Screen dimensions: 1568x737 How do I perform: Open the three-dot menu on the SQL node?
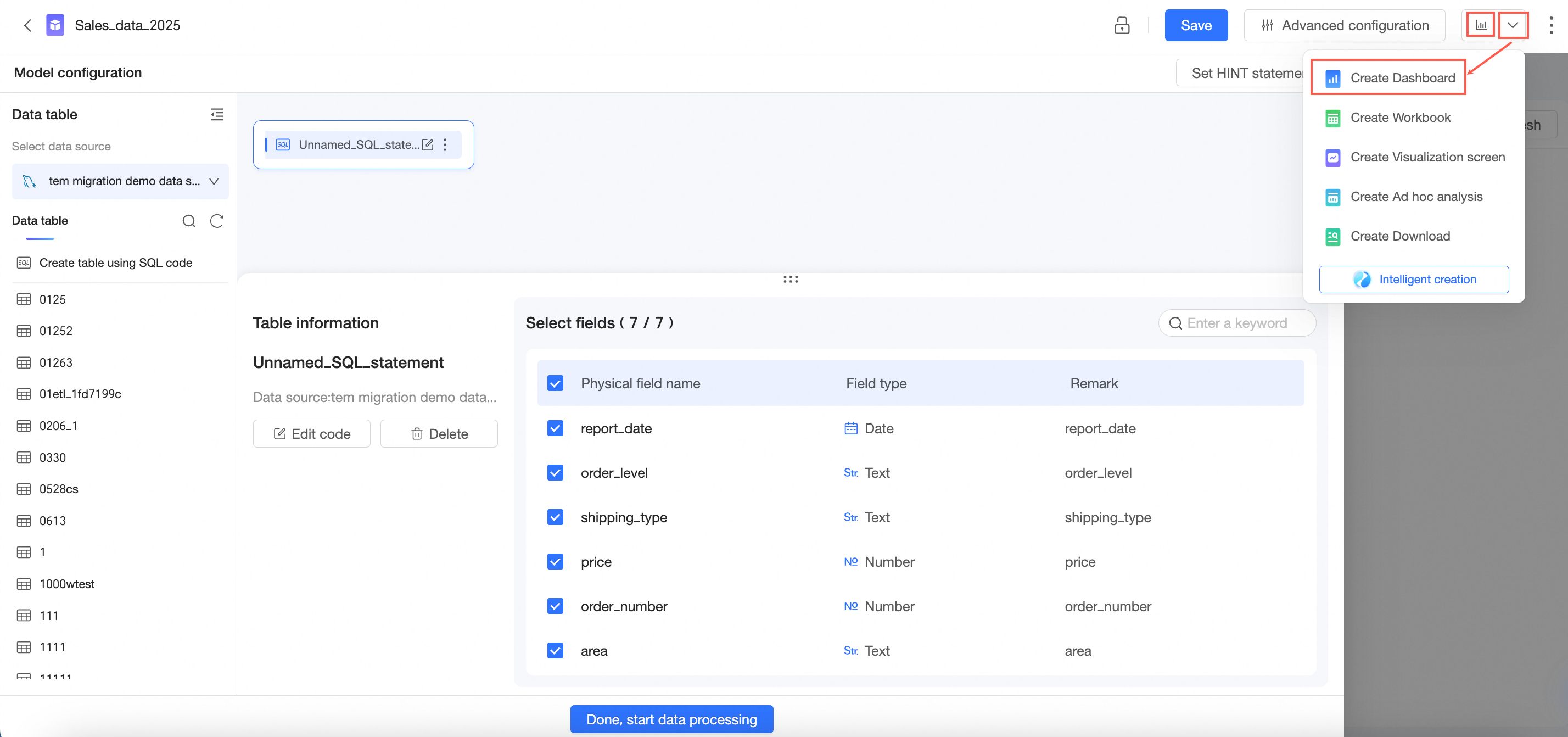(x=446, y=144)
